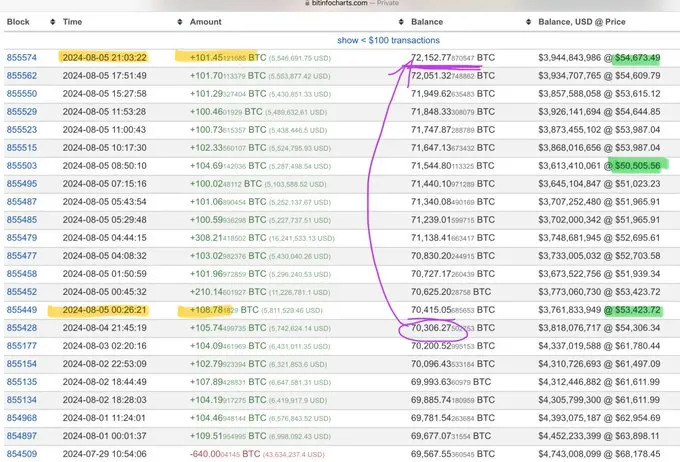Image resolution: width=680 pixels, height=462 pixels.
Task: Open block 855452 link
Action: [x=22, y=292]
